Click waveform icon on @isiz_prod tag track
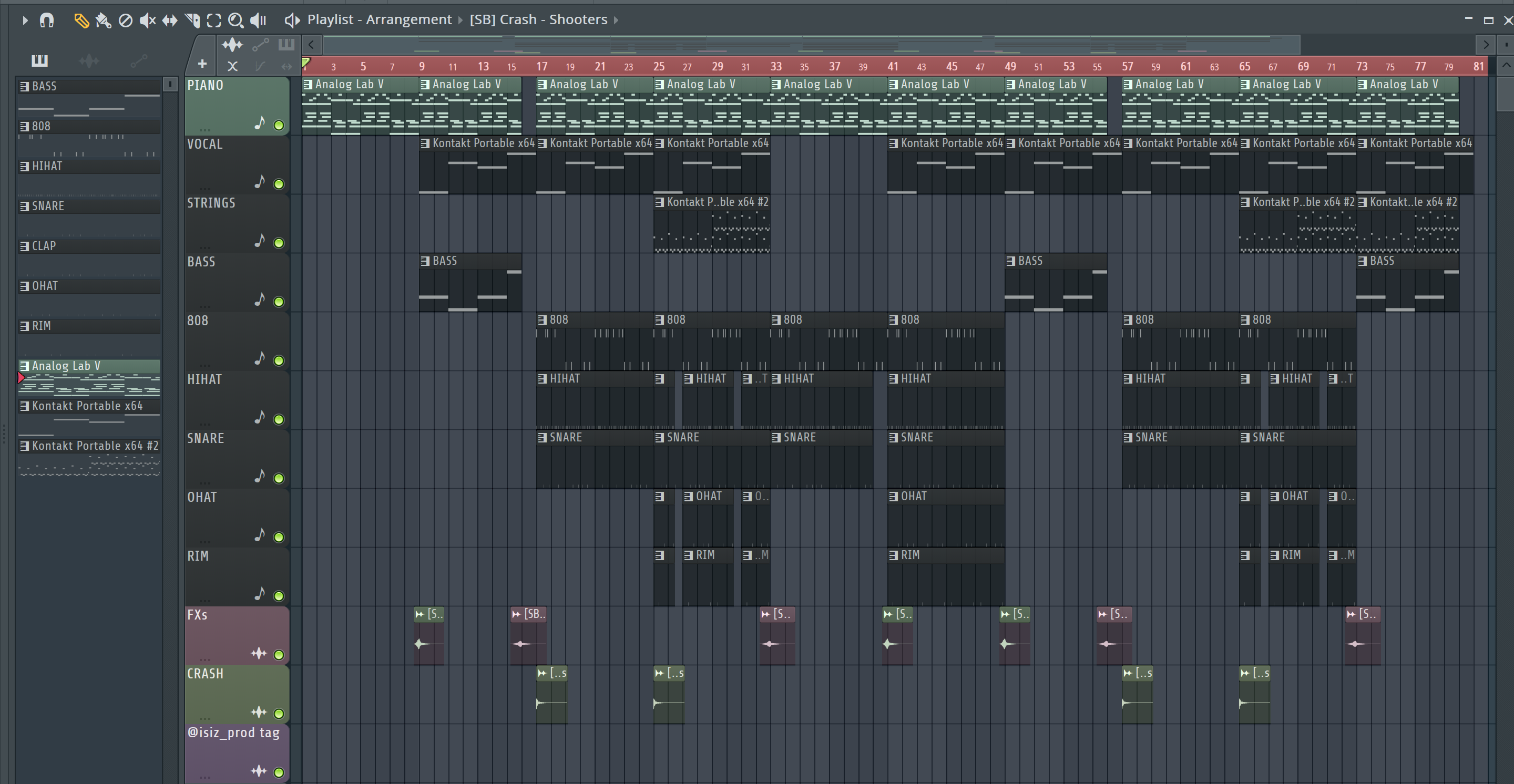The image size is (1514, 784). pos(259,771)
